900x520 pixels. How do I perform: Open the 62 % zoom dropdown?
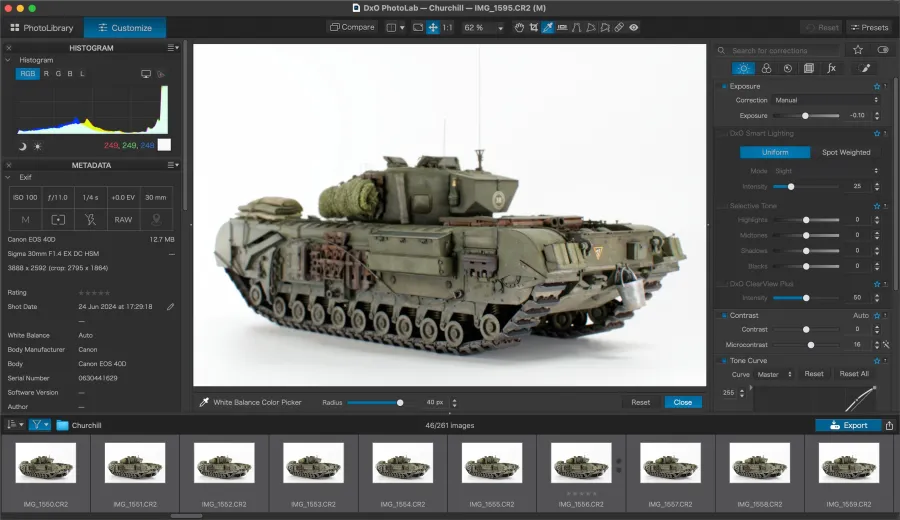pos(483,28)
